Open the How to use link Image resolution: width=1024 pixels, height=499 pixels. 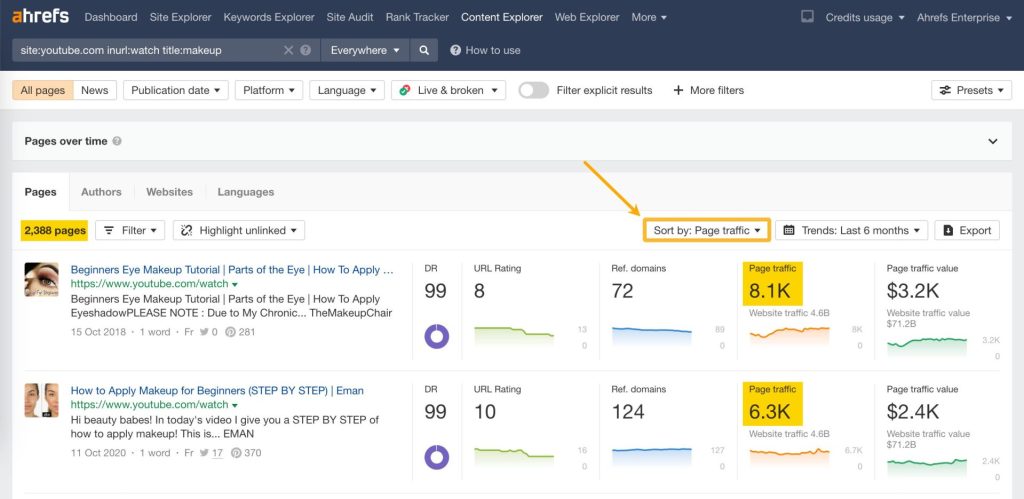point(485,50)
